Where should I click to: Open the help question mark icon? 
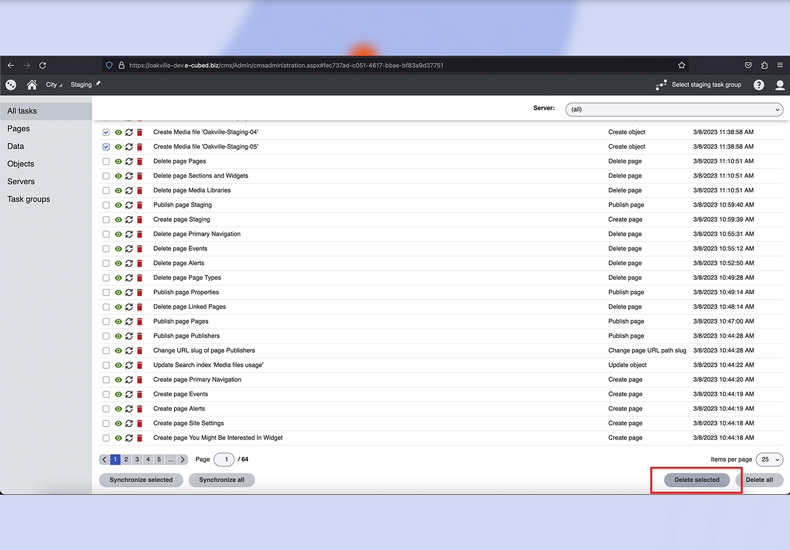coord(759,85)
